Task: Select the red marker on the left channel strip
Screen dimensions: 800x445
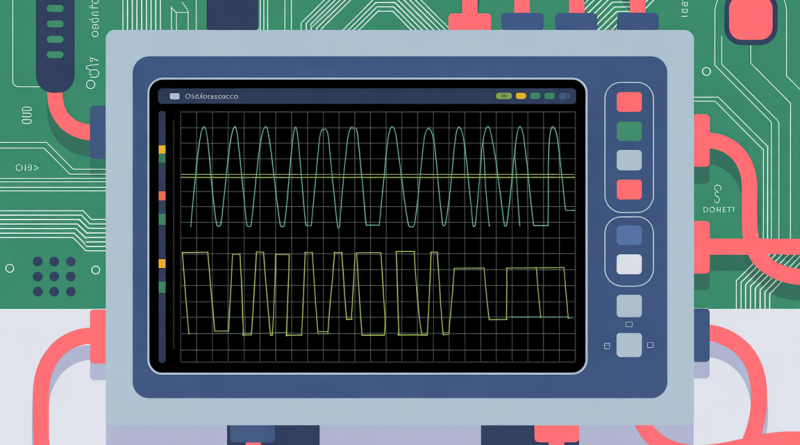Action: tap(162, 196)
